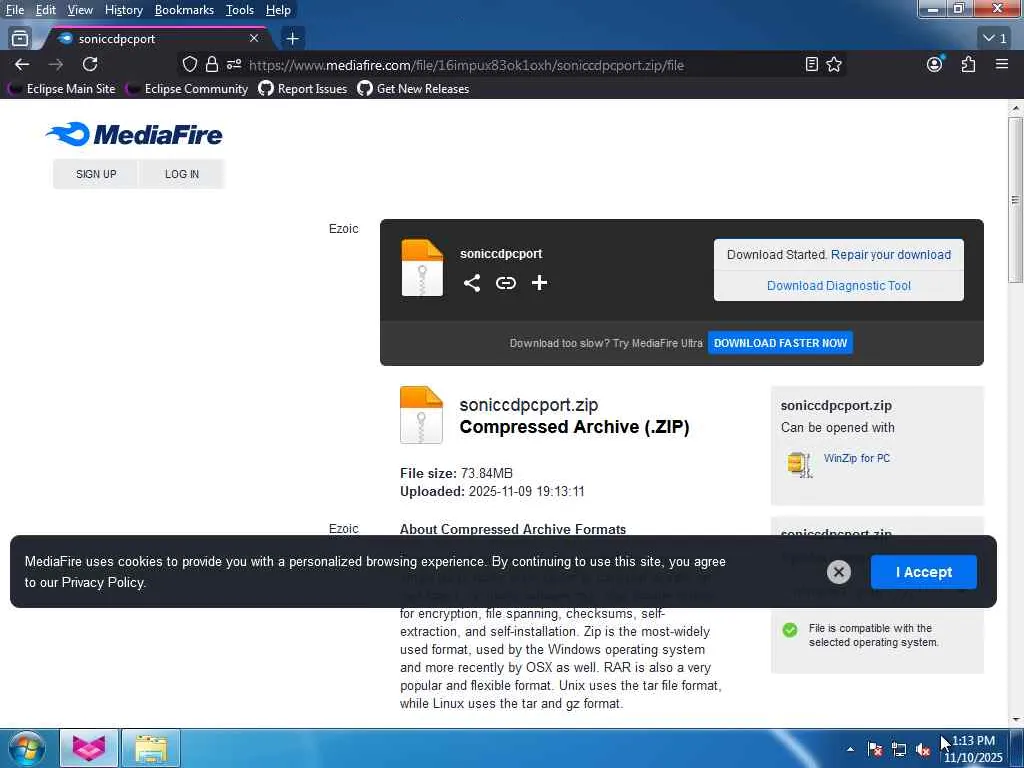
Task: Open the hamburger application menu
Action: click(1002, 64)
